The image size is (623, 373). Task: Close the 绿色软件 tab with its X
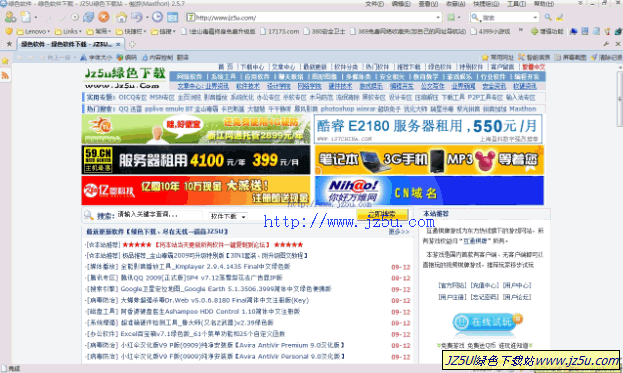118,44
